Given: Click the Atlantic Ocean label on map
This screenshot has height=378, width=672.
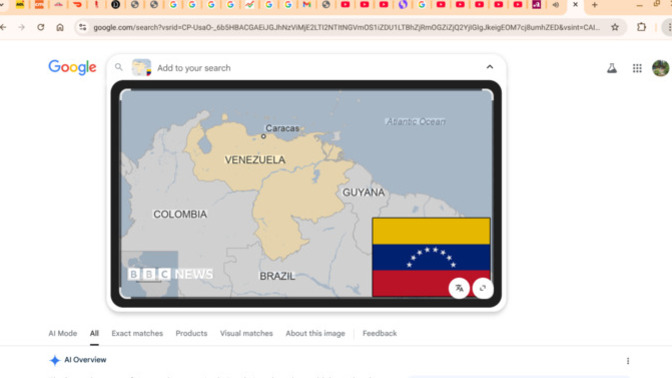Looking at the screenshot, I should tap(415, 122).
